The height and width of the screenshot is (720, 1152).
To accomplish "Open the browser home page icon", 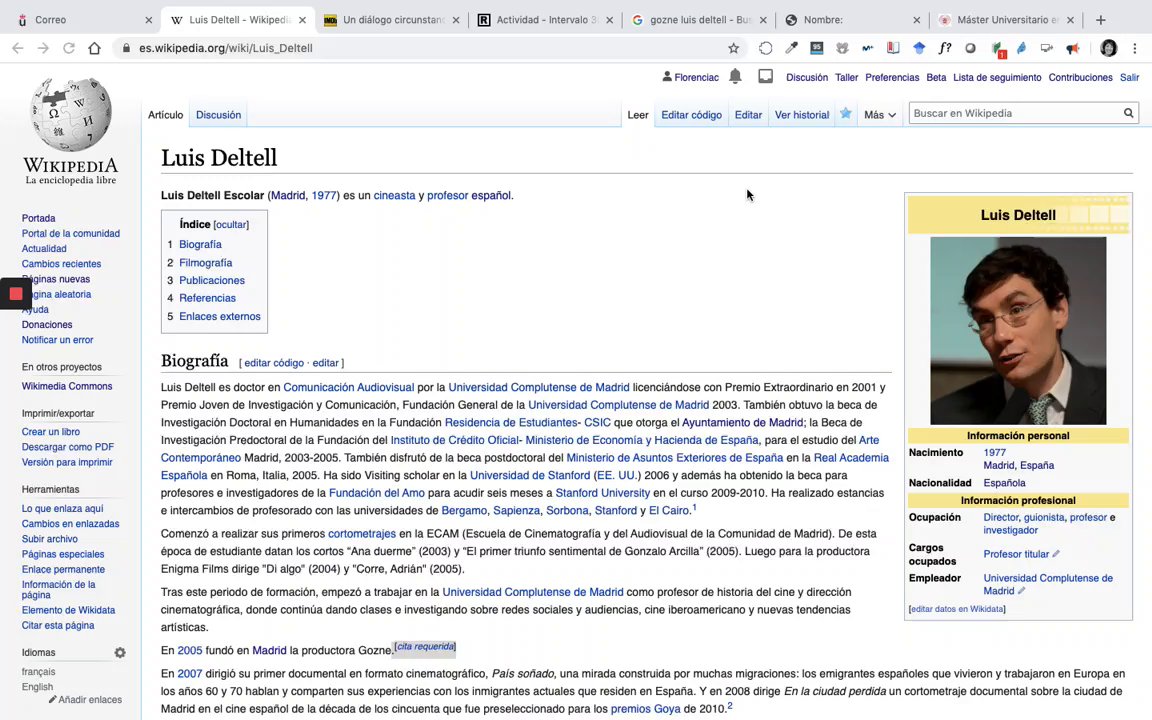I will [x=94, y=48].
